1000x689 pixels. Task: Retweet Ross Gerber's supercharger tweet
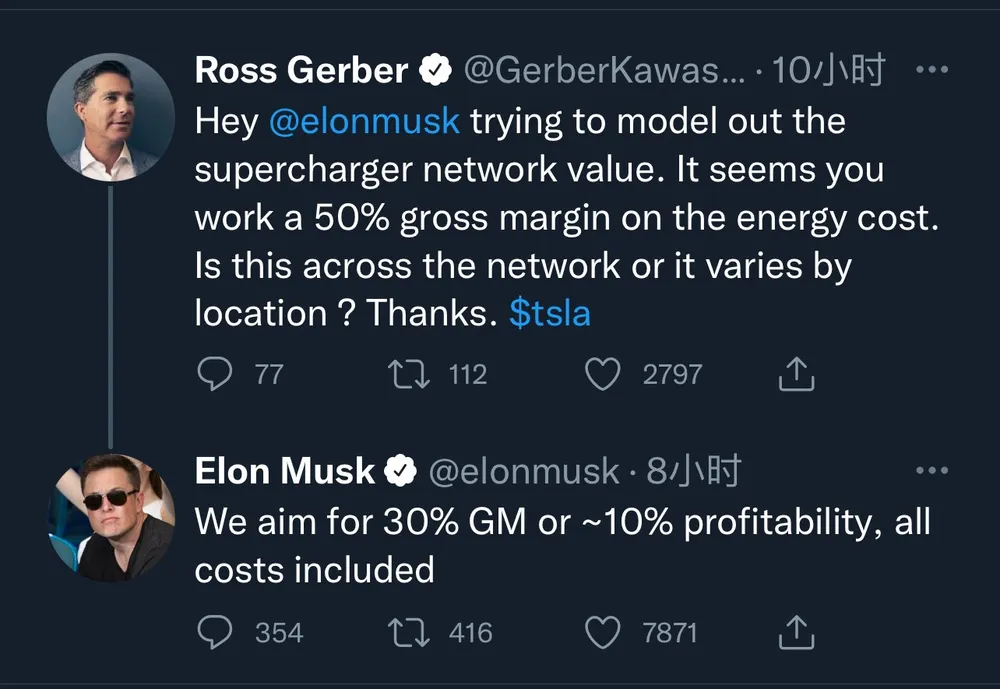click(x=409, y=374)
